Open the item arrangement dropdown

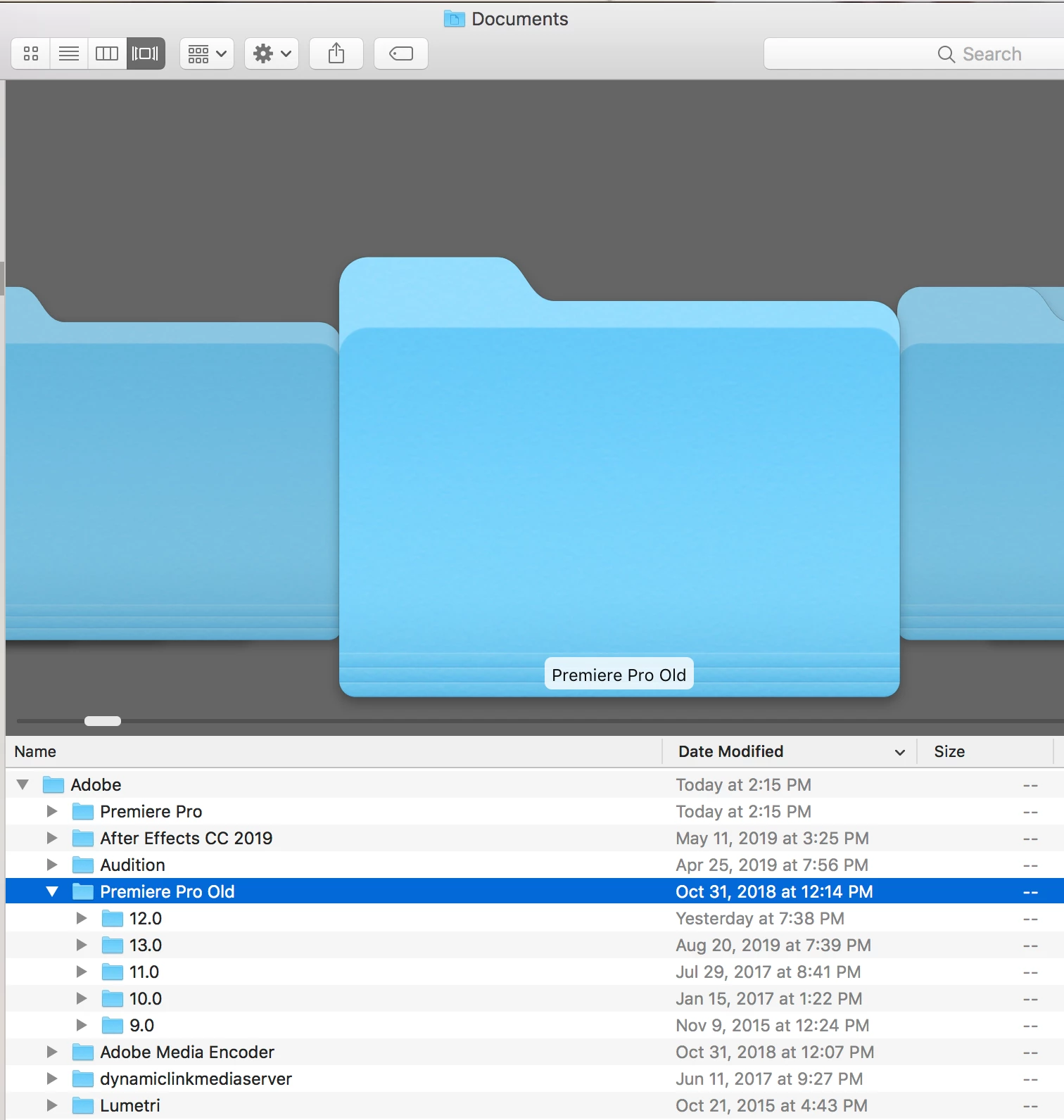[x=207, y=53]
